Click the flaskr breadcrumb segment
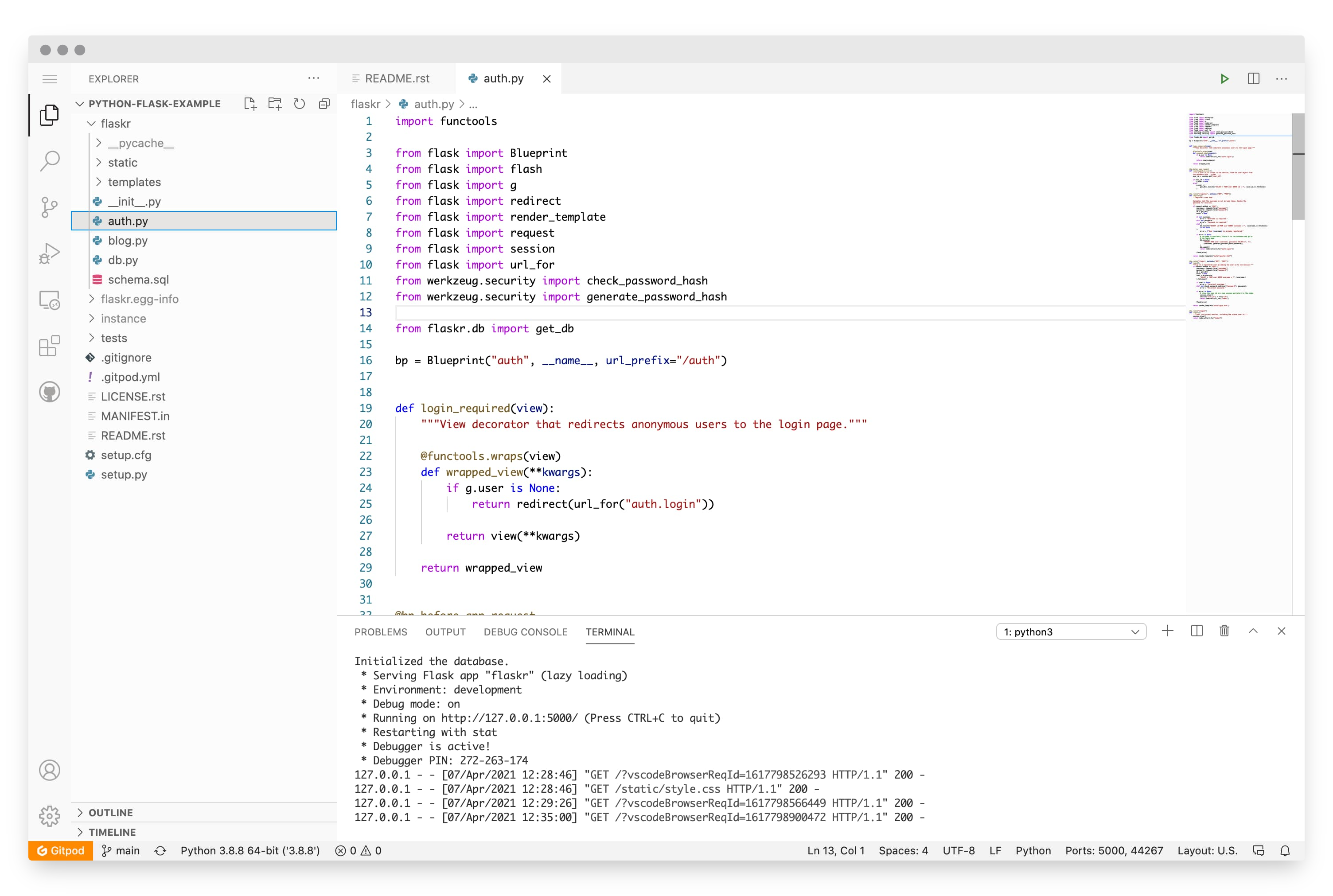Screen dimensions: 1333x896 pyautogui.click(x=365, y=104)
